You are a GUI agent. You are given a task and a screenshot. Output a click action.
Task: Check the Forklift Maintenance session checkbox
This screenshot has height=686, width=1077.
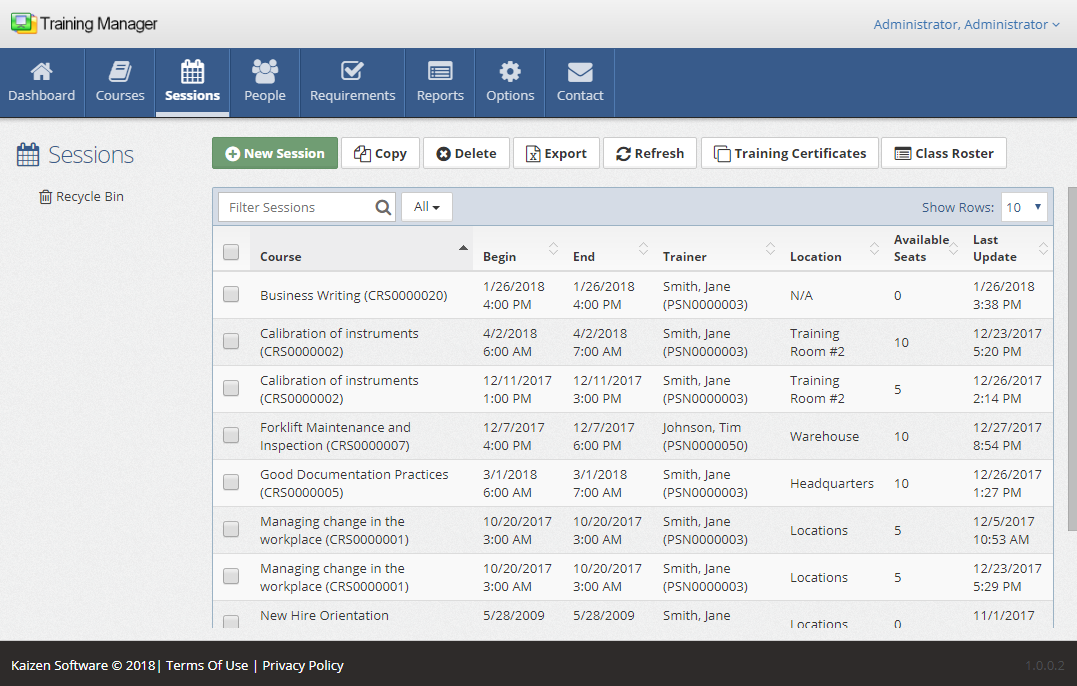pyautogui.click(x=231, y=435)
